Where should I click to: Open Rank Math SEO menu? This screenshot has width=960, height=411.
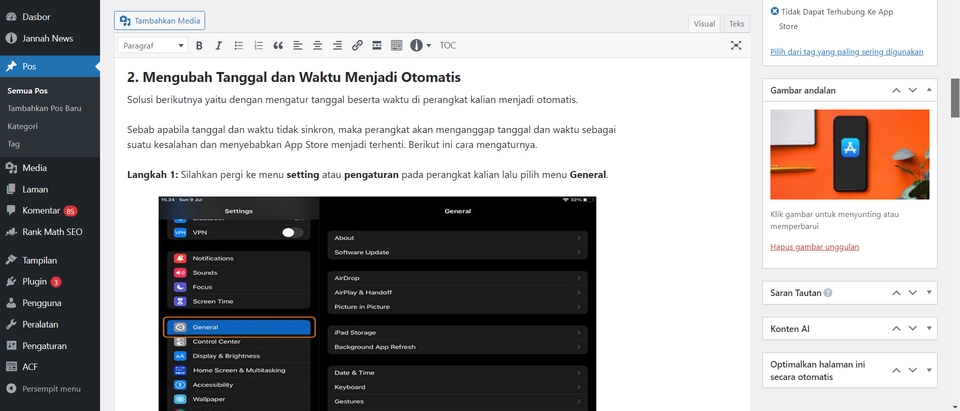50,232
